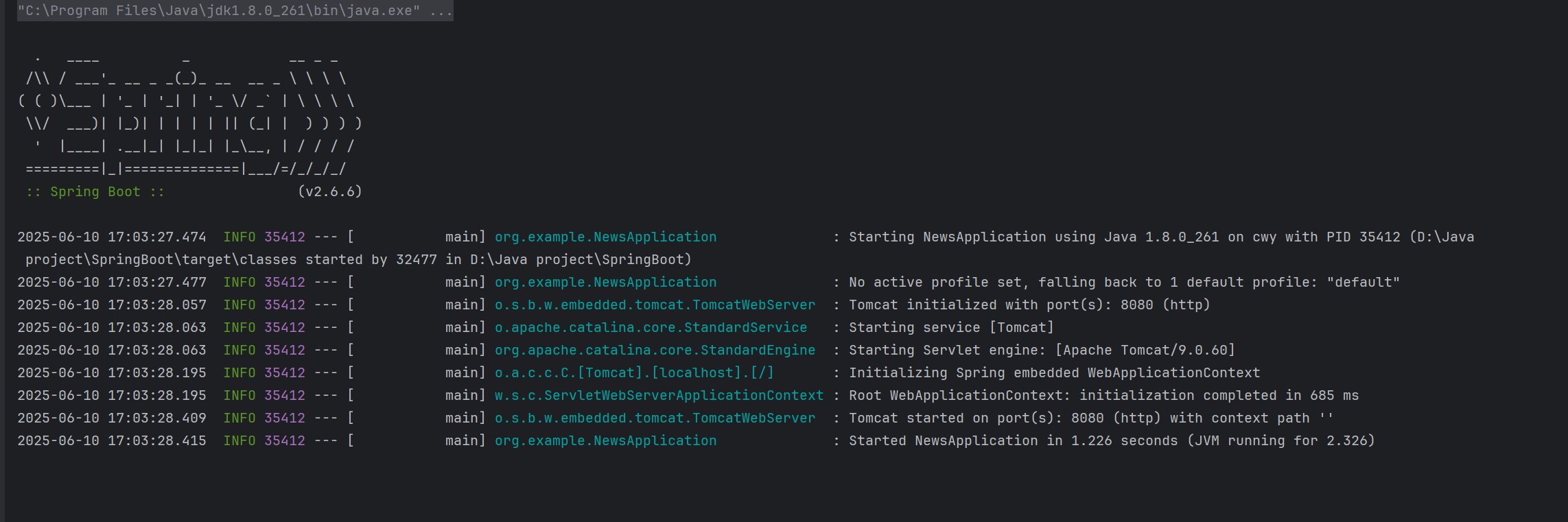Click the org.example.NewsApplication link in the last log line

[x=605, y=440]
